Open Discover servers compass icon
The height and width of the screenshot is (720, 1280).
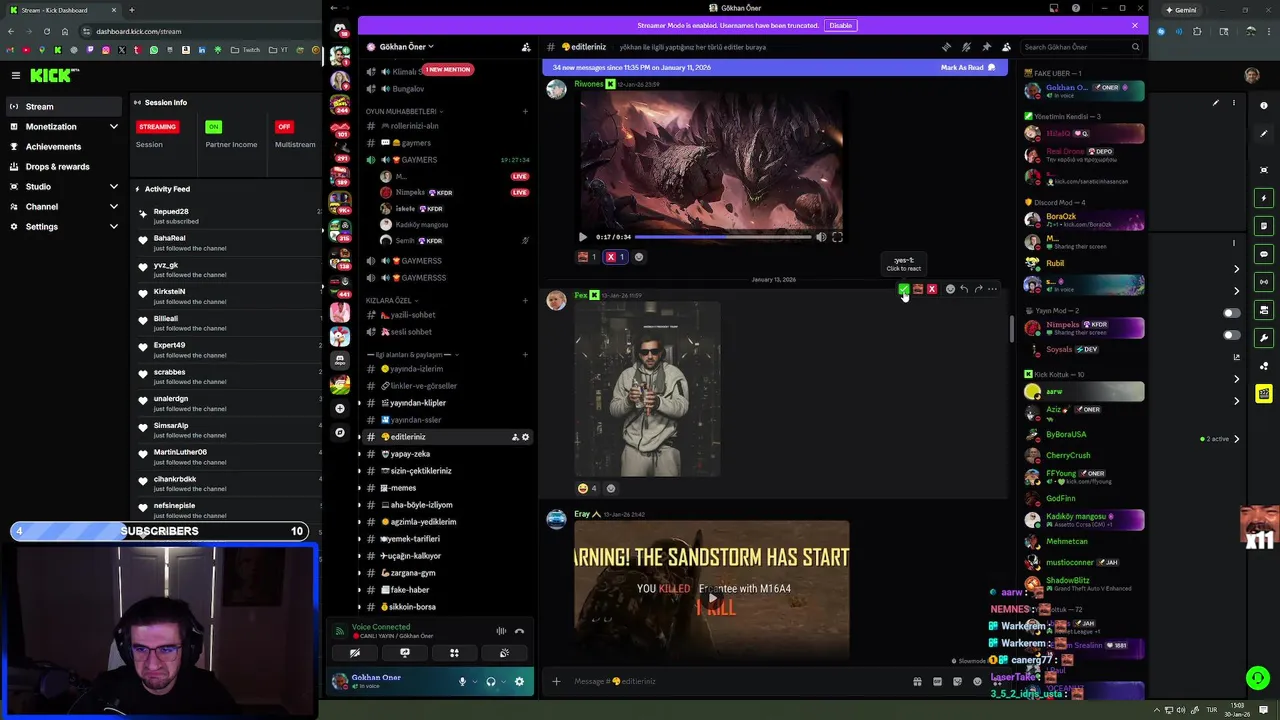click(x=340, y=433)
